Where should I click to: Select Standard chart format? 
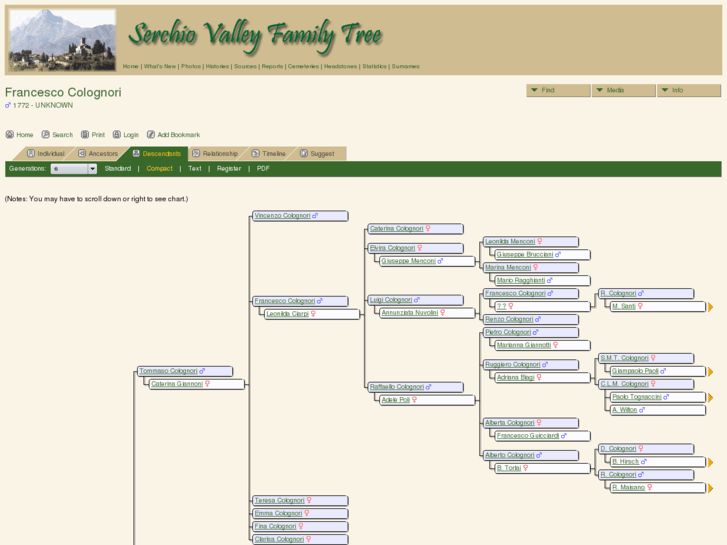click(x=118, y=168)
